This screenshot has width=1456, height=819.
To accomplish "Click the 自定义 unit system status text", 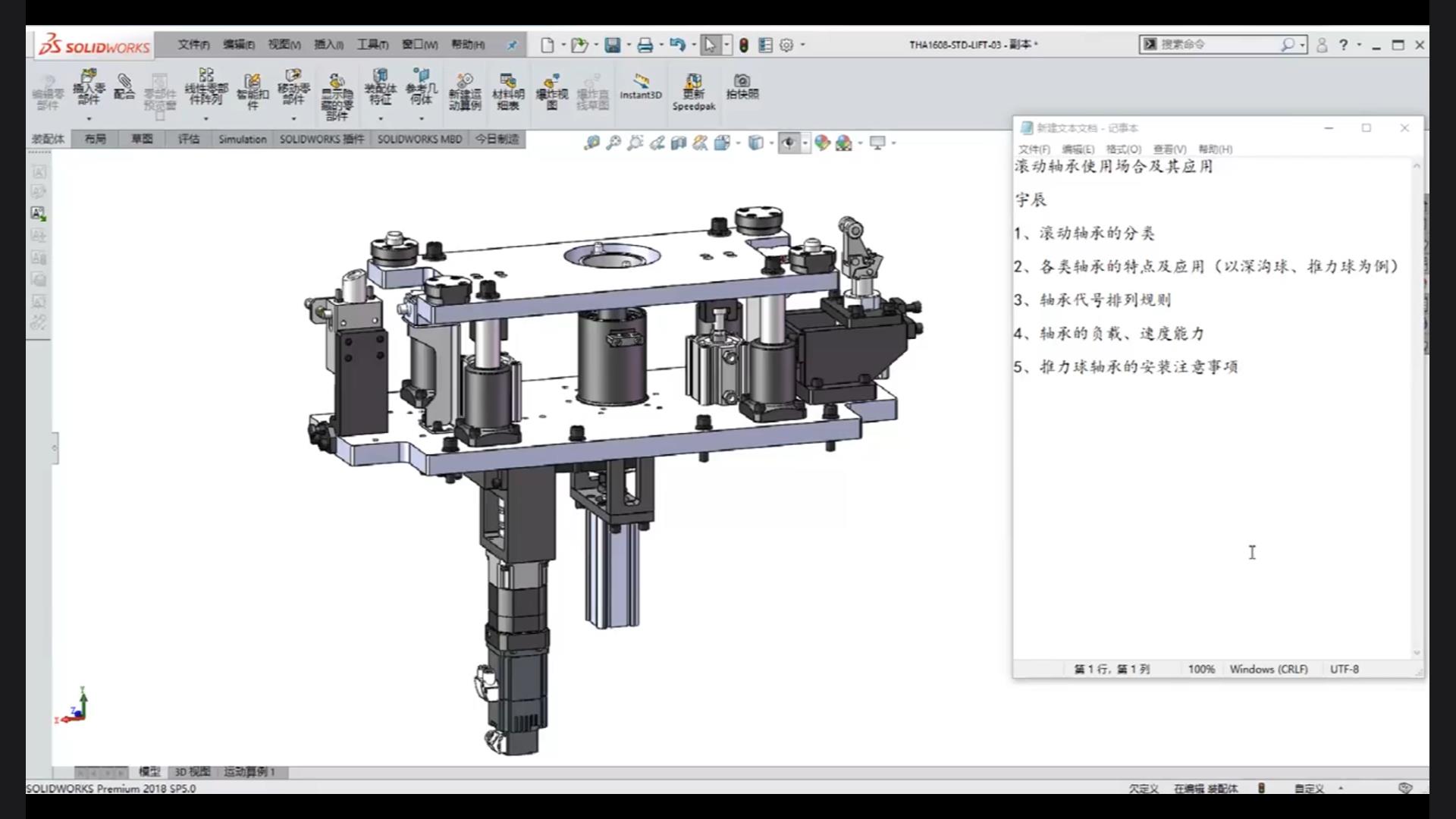I will [x=1309, y=789].
